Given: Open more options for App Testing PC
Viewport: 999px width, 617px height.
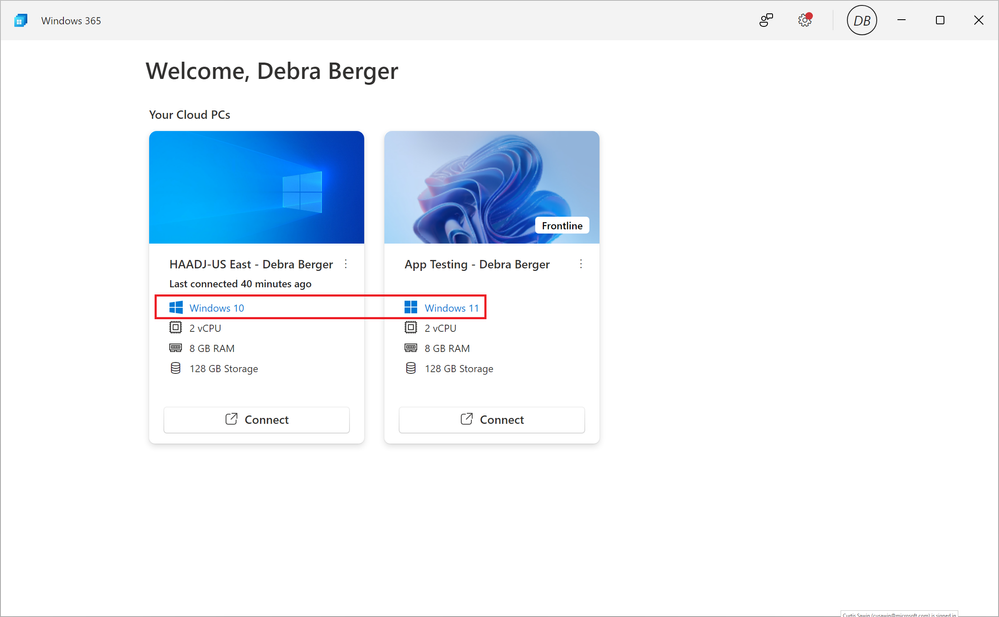Looking at the screenshot, I should point(580,264).
